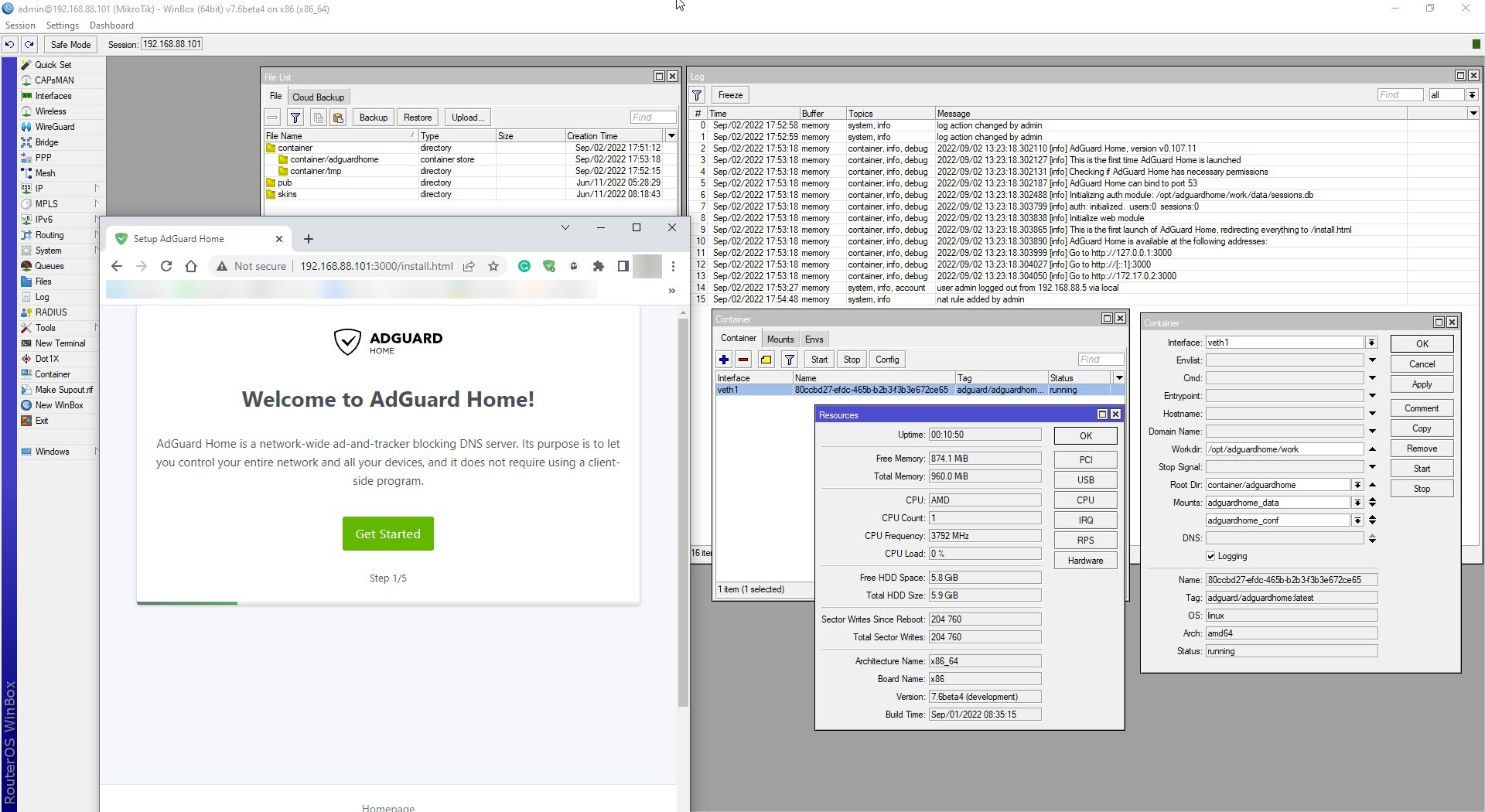The height and width of the screenshot is (812, 1485).
Task: Open the Bridge sidebar entry
Action: [x=46, y=142]
